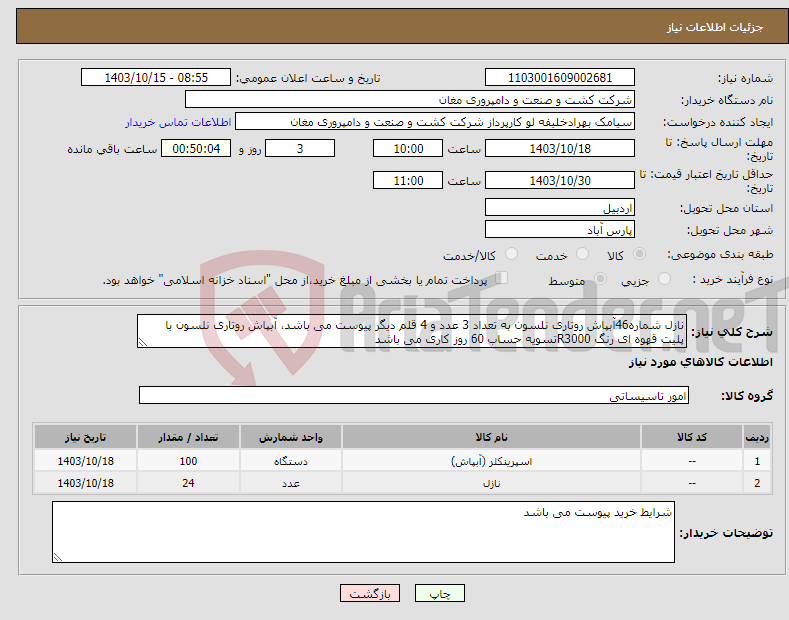Viewport: 789px width, 620px height.
Task: Click the resize handle of description textarea
Action: pyautogui.click(x=143, y=343)
